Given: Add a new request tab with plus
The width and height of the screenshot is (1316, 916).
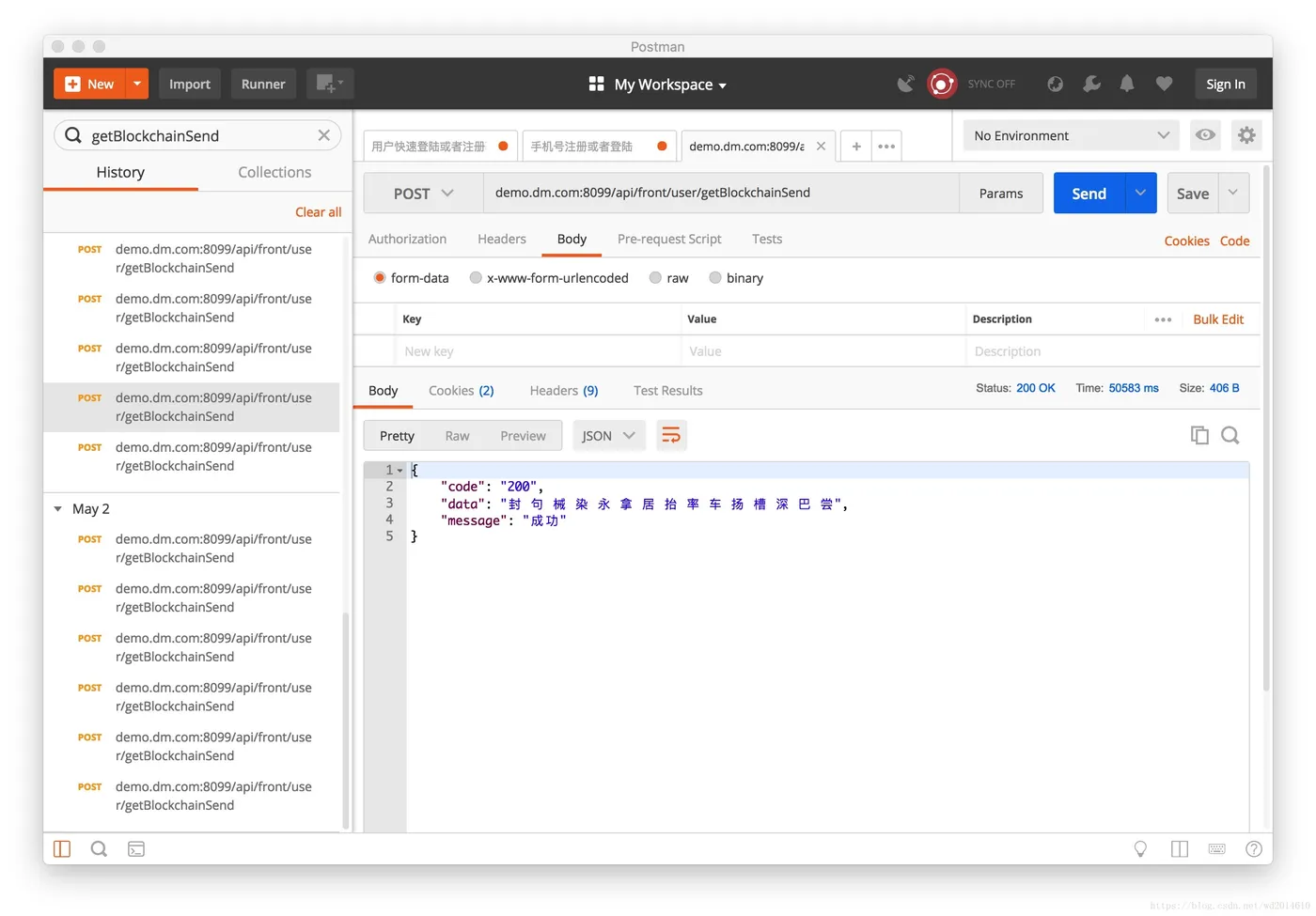Looking at the screenshot, I should [856, 147].
